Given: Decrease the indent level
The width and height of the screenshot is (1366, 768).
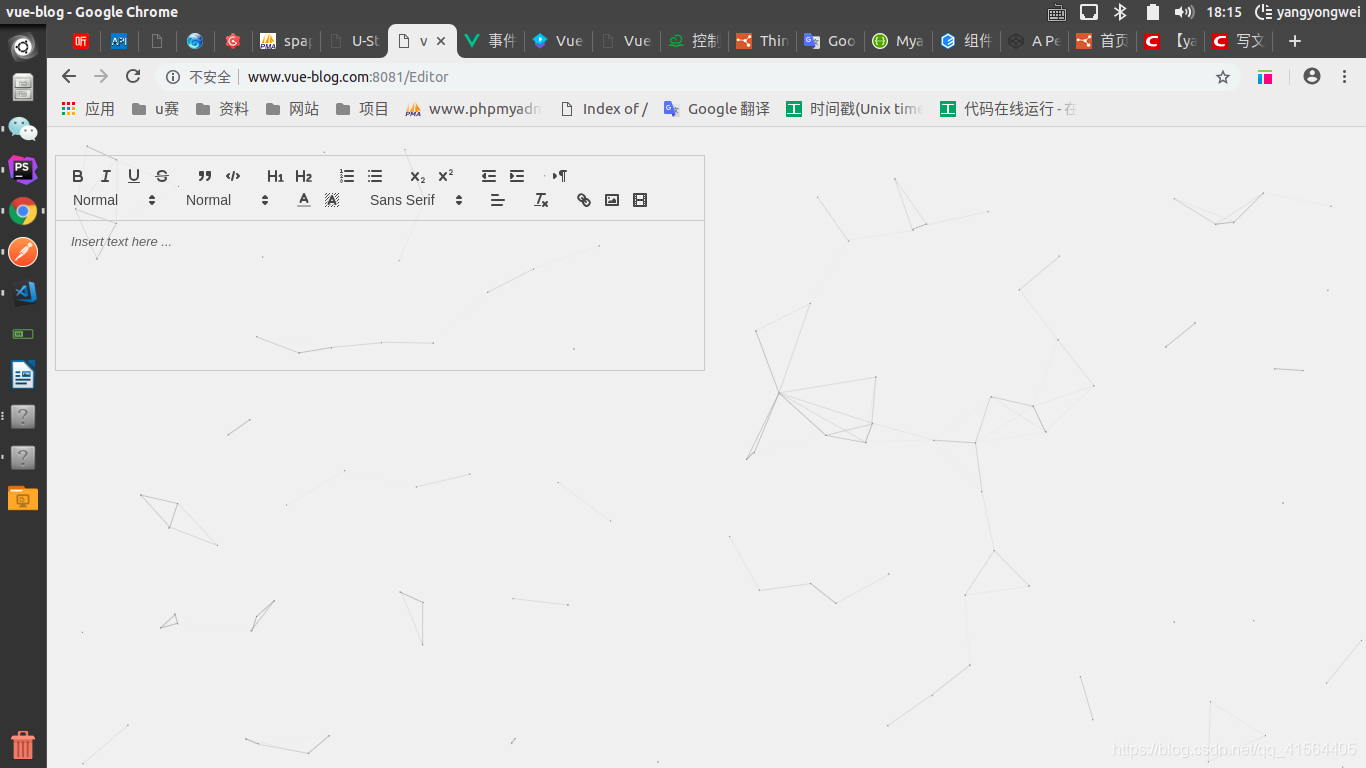Looking at the screenshot, I should click(x=489, y=176).
